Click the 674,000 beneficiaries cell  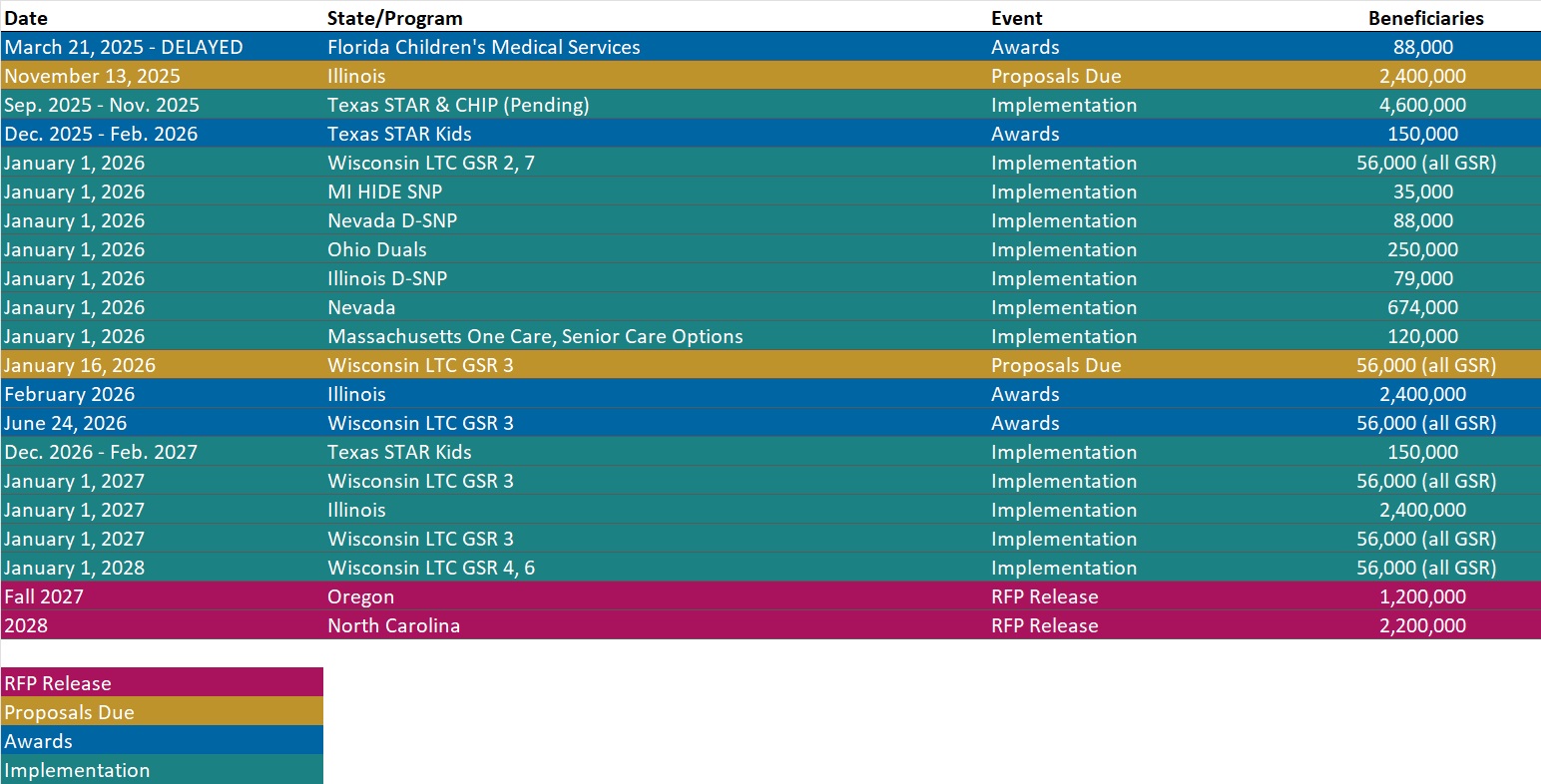1423,307
